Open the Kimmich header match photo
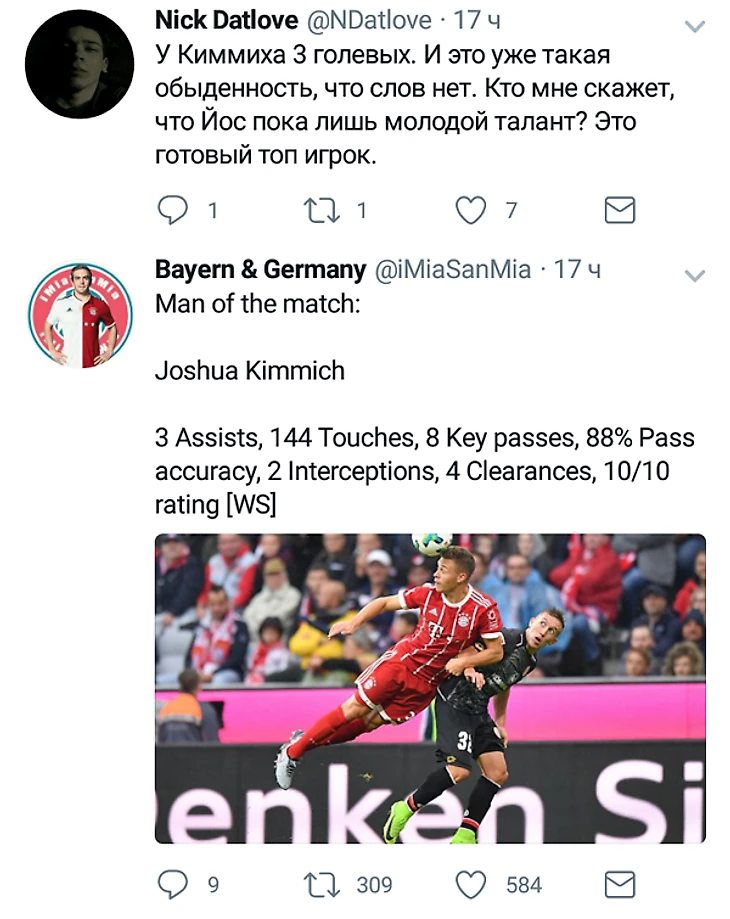This screenshot has height=919, width=730. pos(430,688)
